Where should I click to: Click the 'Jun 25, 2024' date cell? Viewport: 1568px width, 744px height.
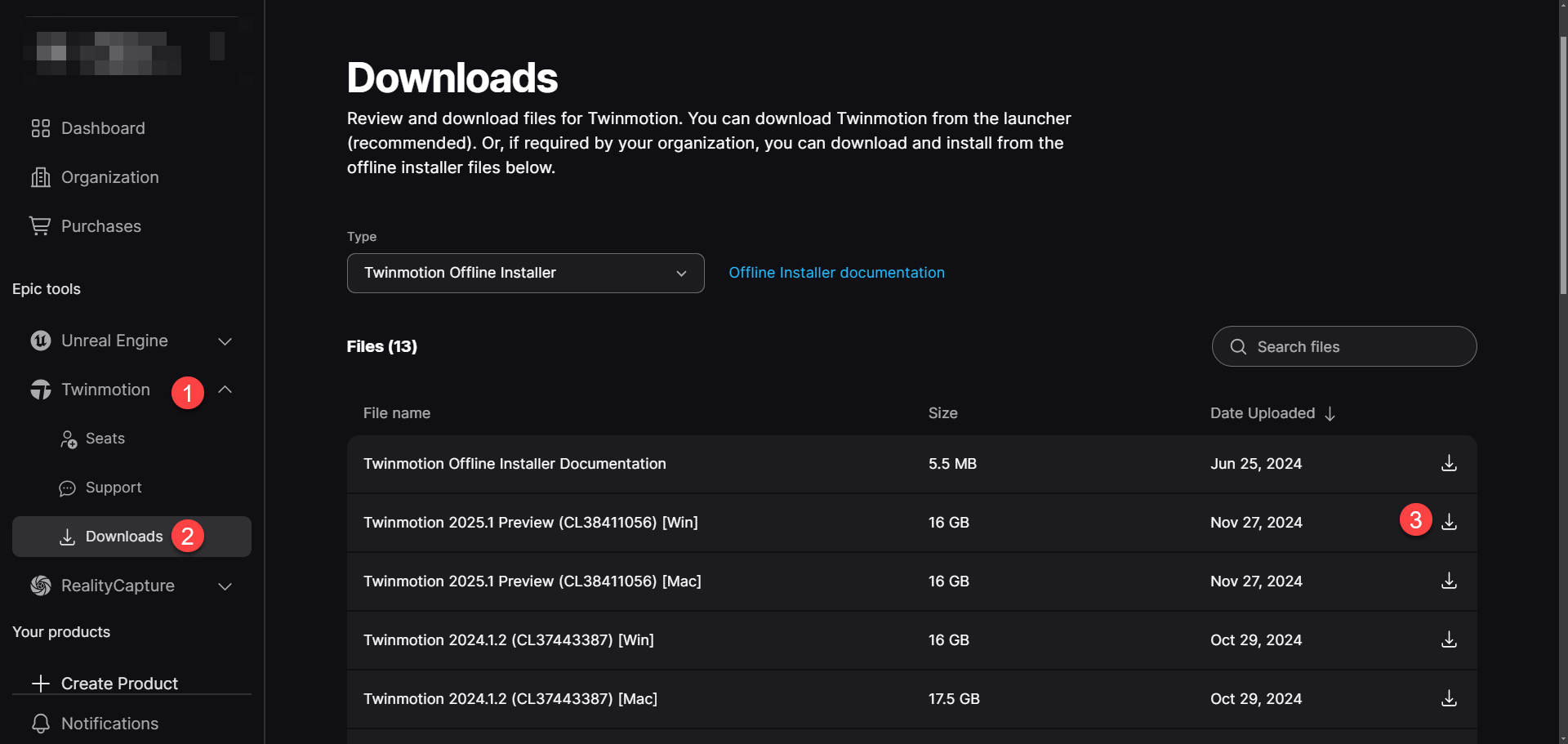click(1256, 464)
